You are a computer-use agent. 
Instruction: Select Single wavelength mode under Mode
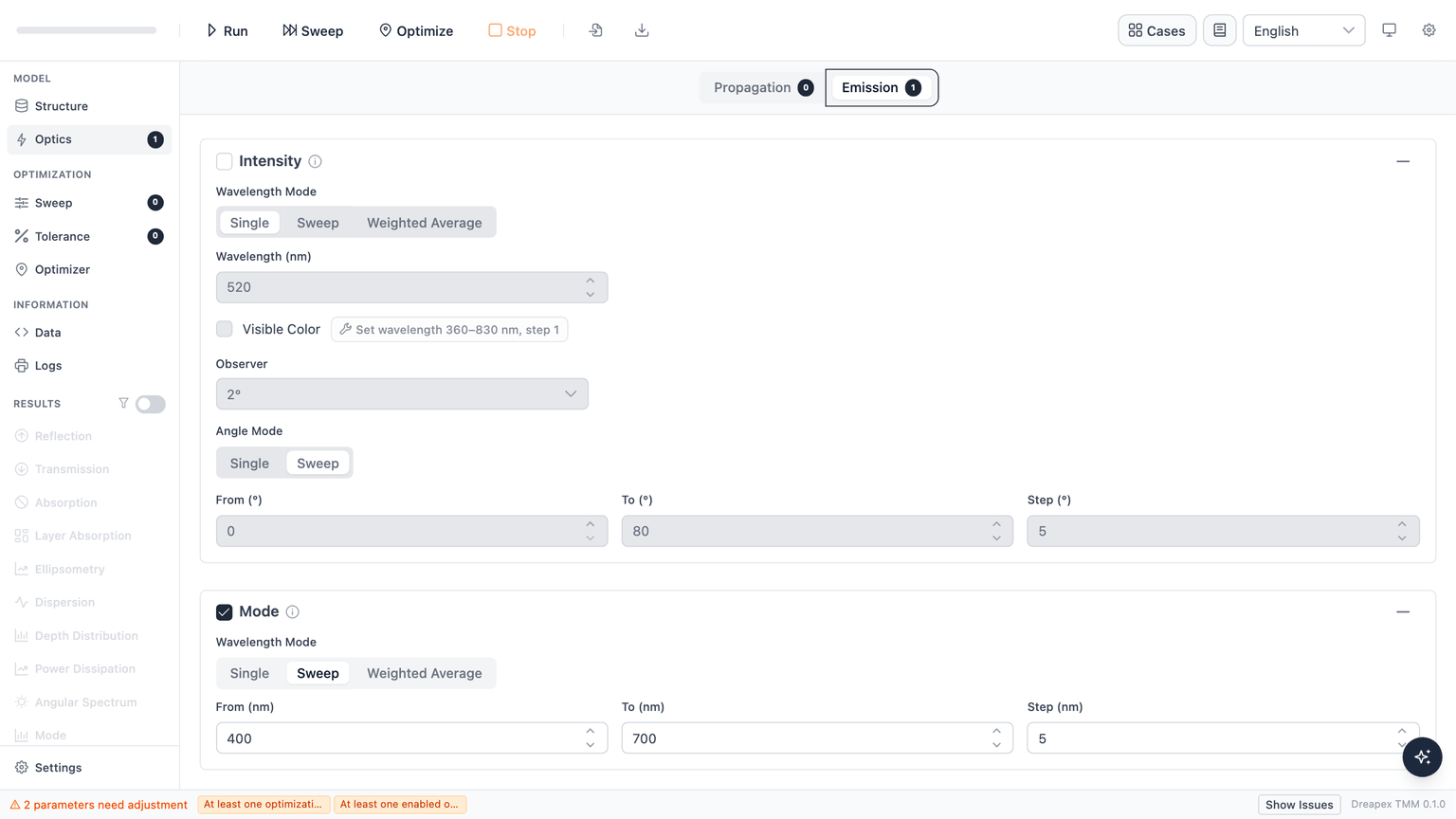[249, 673]
